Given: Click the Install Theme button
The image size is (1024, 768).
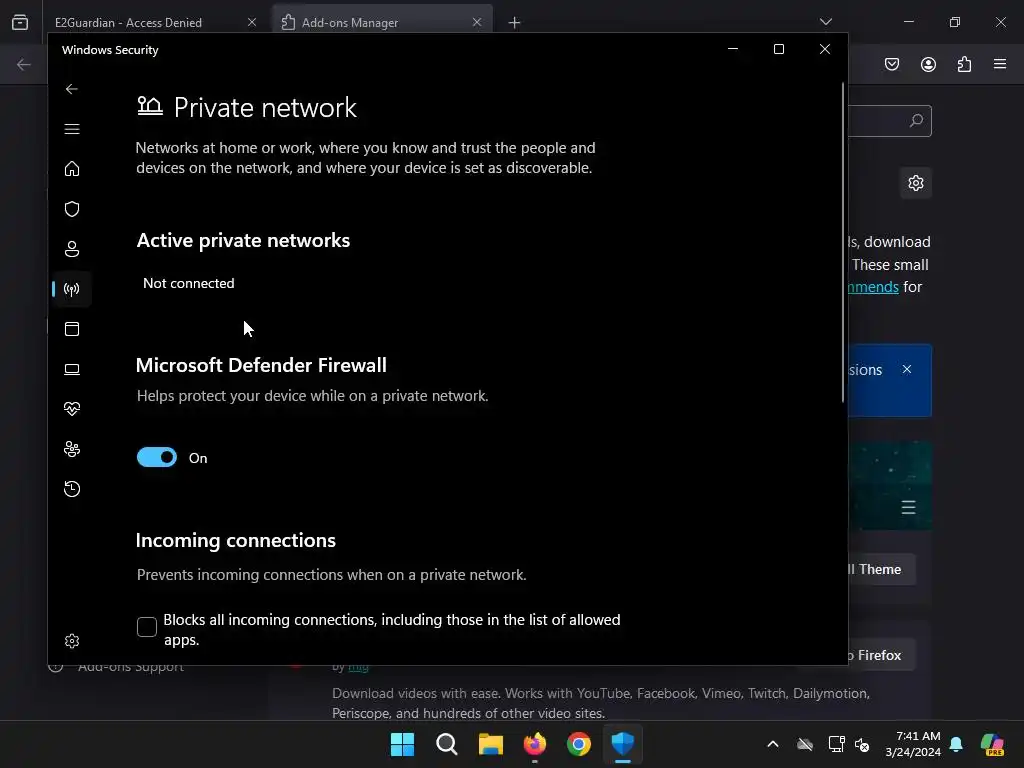Looking at the screenshot, I should (x=880, y=569).
